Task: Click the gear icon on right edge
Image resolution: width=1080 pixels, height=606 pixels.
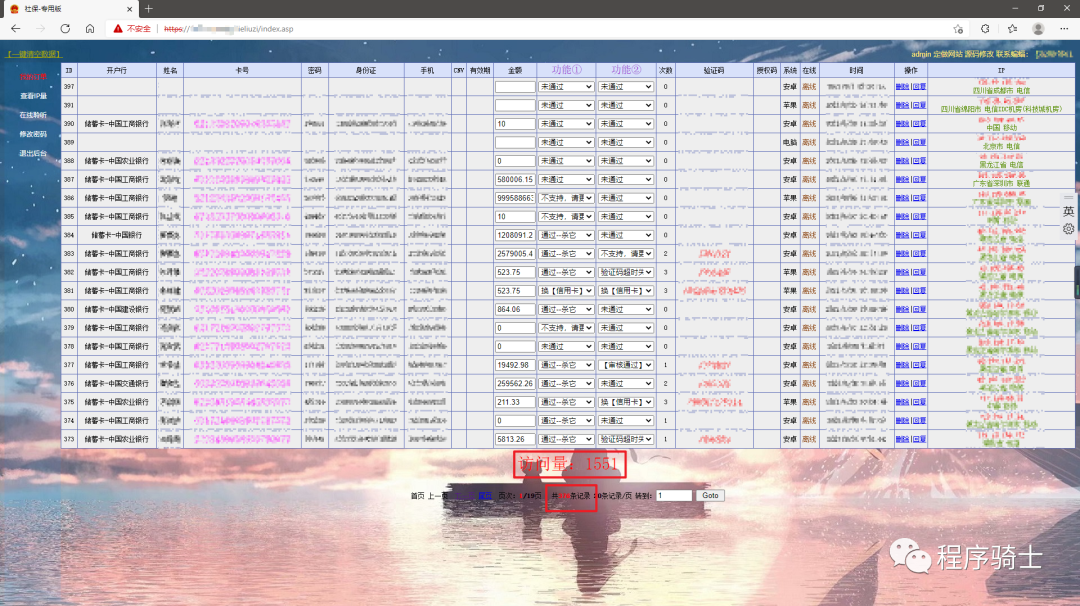Action: pos(1069,229)
